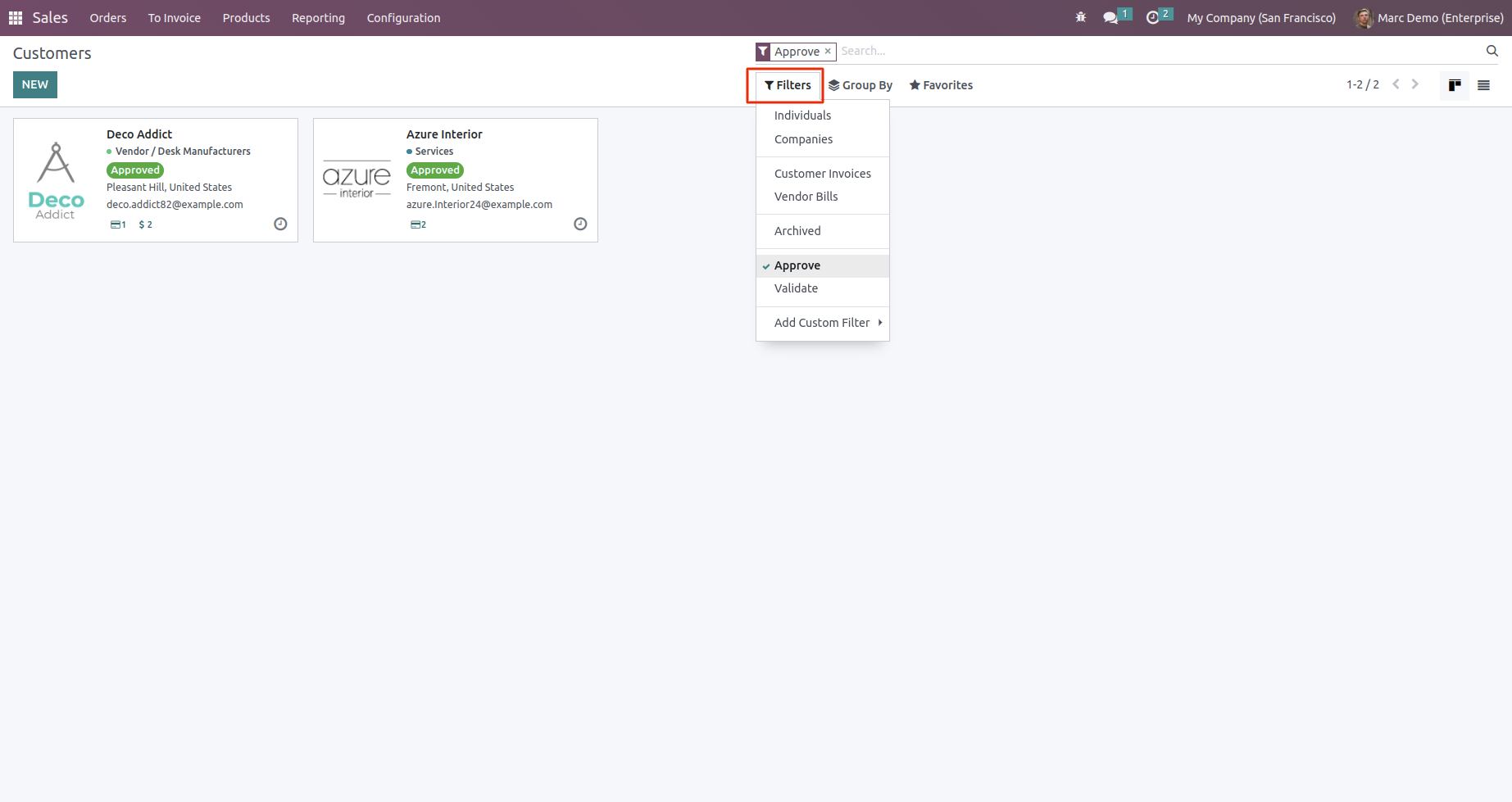Switch to list view
Viewport: 1512px width, 802px height.
[x=1483, y=85]
